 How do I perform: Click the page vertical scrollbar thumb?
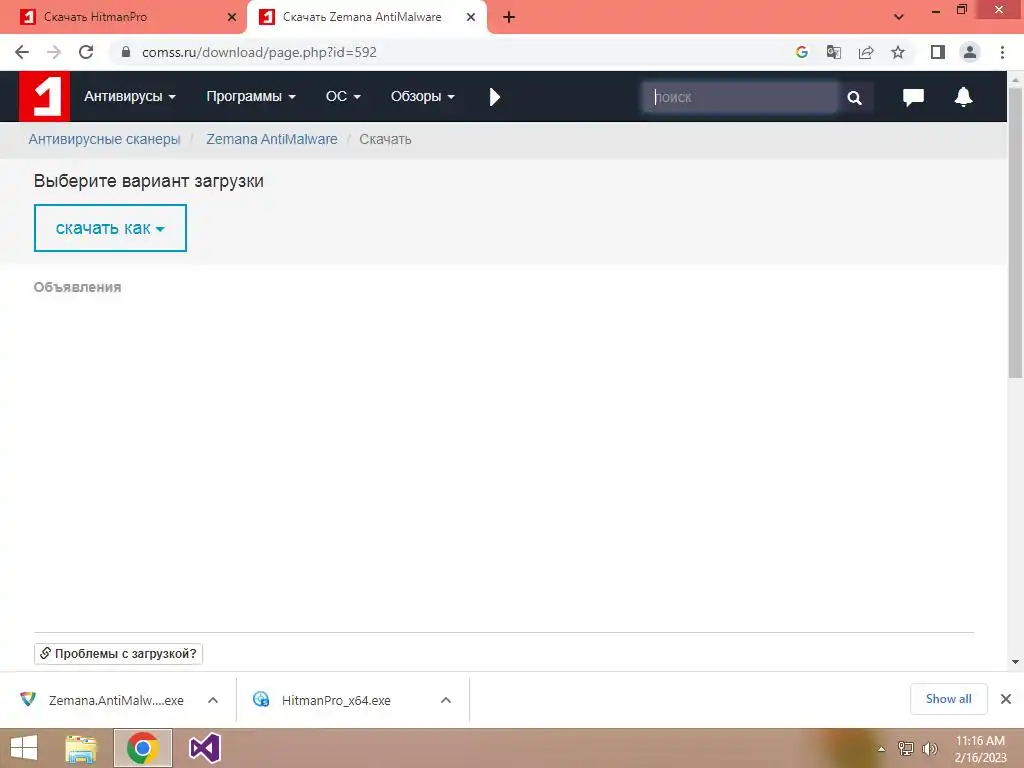click(1015, 231)
